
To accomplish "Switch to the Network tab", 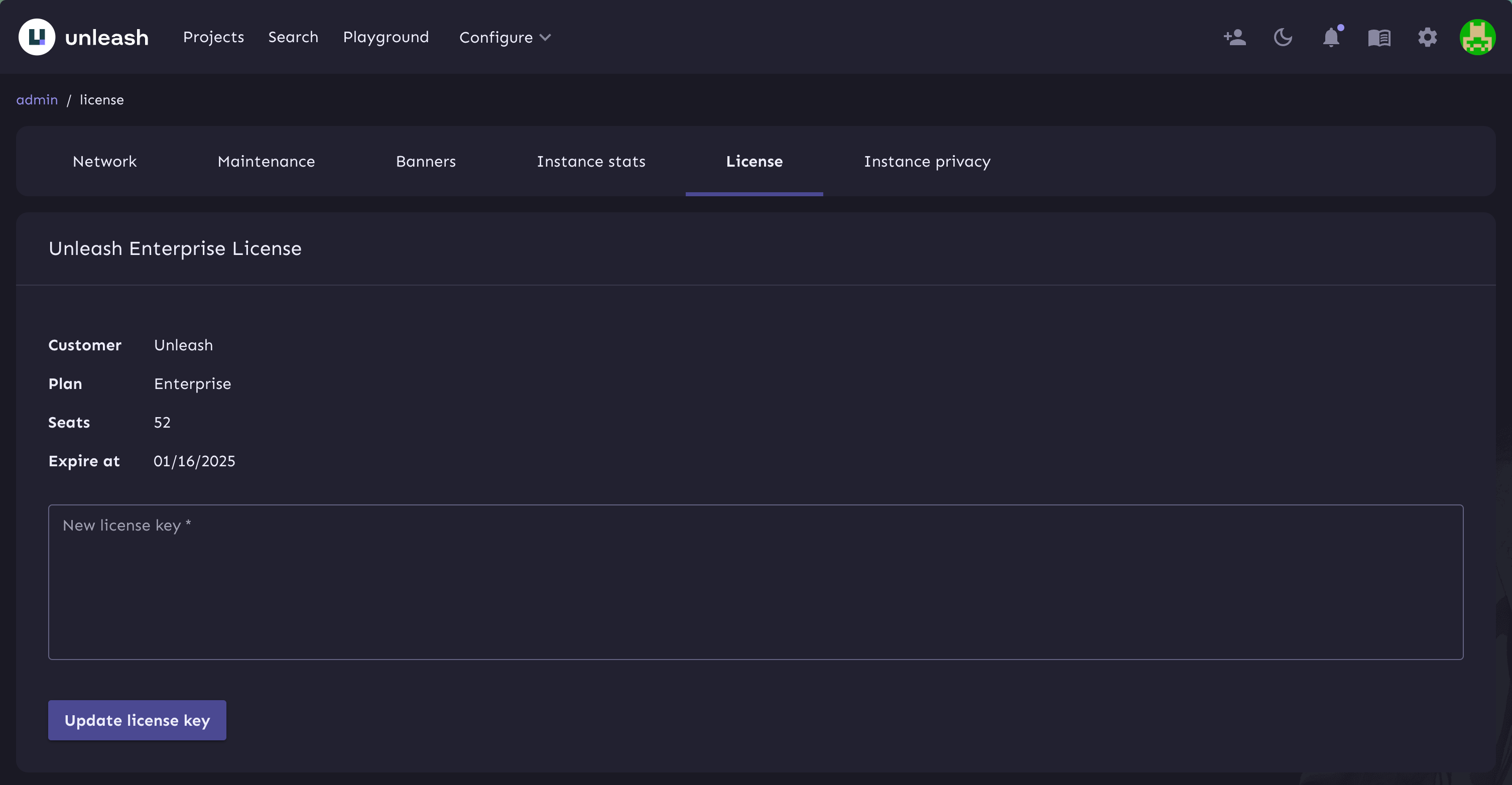I will point(104,161).
